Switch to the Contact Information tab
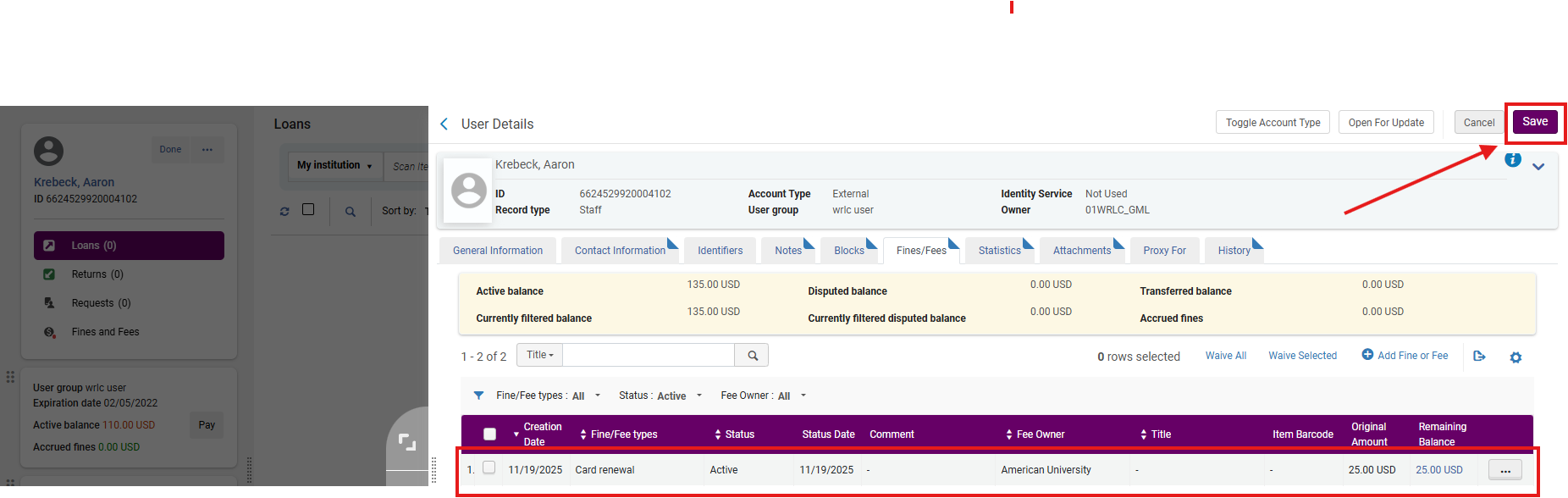Screen dimensions: 1568x498 coord(620,251)
